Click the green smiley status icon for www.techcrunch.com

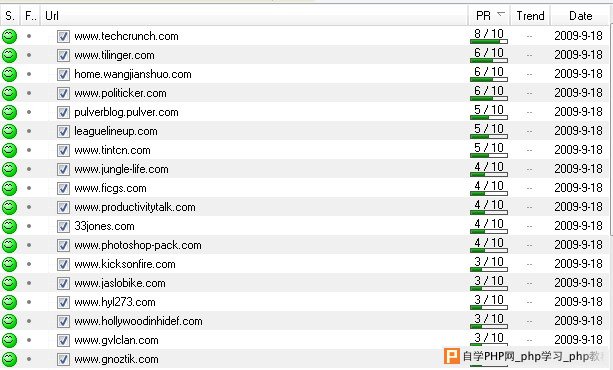tap(9, 36)
